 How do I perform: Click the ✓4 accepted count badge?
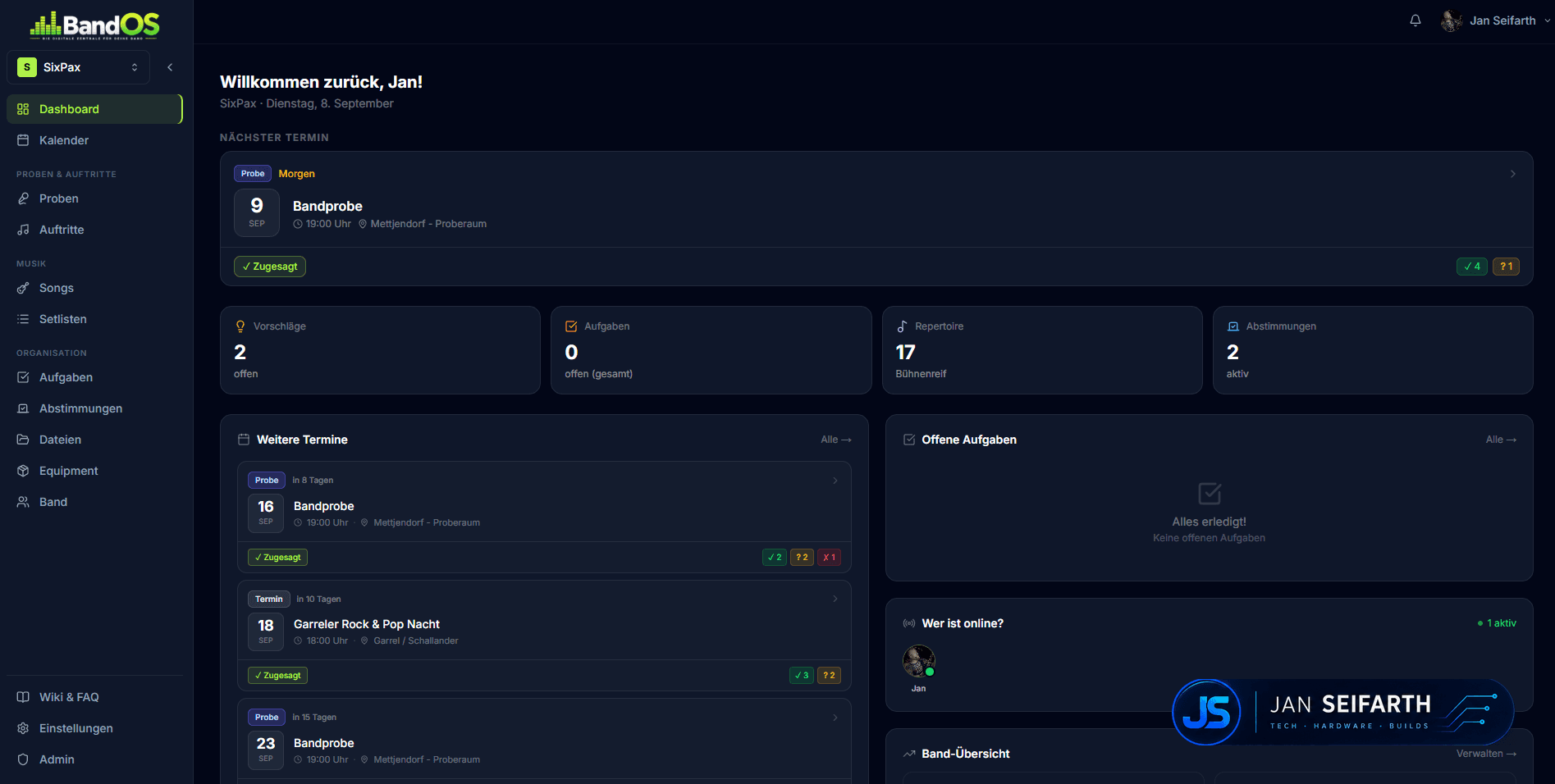1472,267
